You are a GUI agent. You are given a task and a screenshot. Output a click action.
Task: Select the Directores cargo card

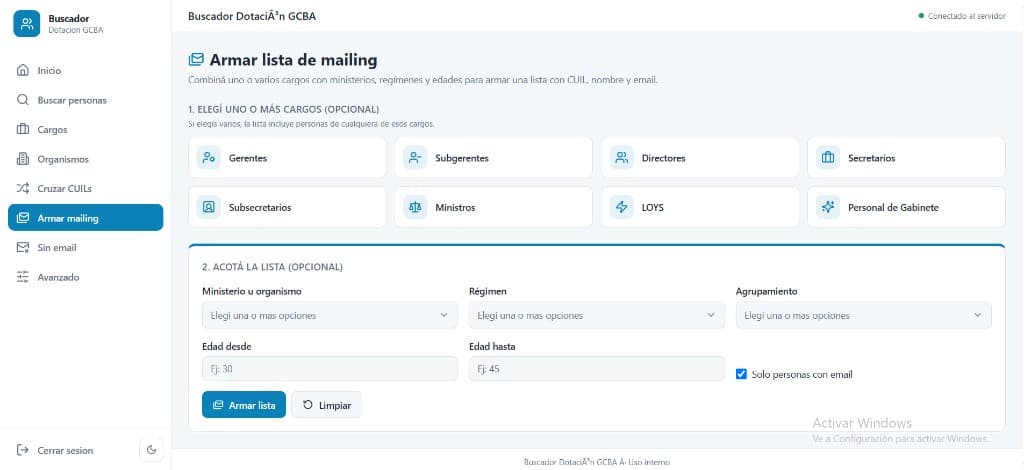(x=700, y=158)
